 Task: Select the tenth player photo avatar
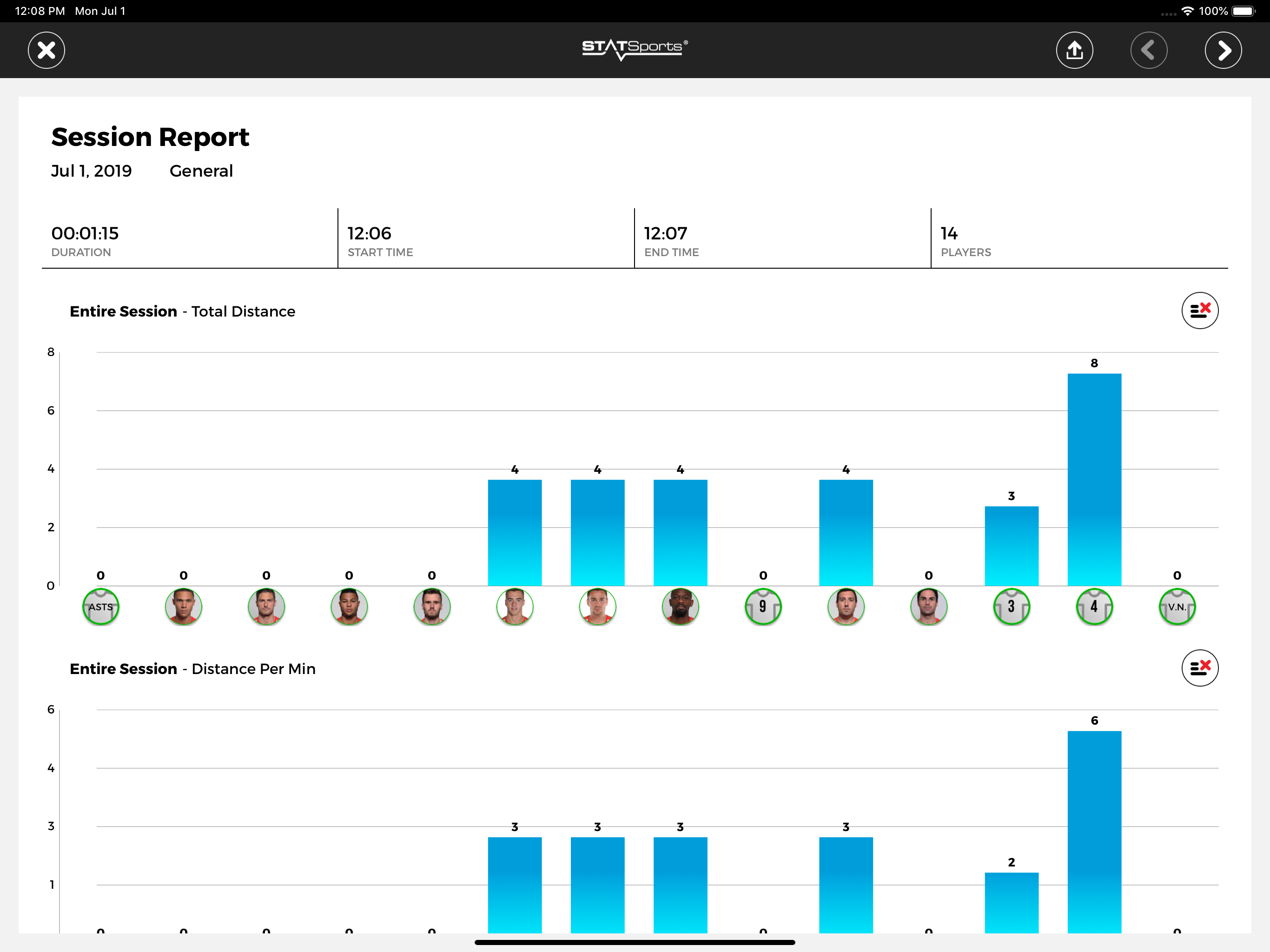(846, 607)
